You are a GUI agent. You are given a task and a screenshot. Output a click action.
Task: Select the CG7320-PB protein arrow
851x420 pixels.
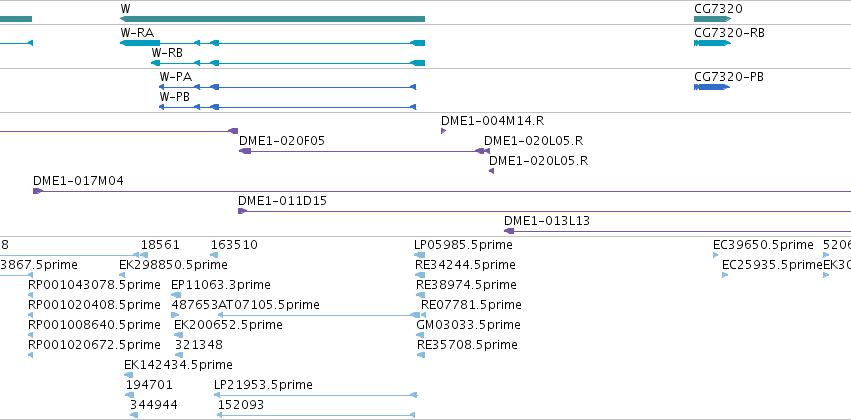click(713, 87)
